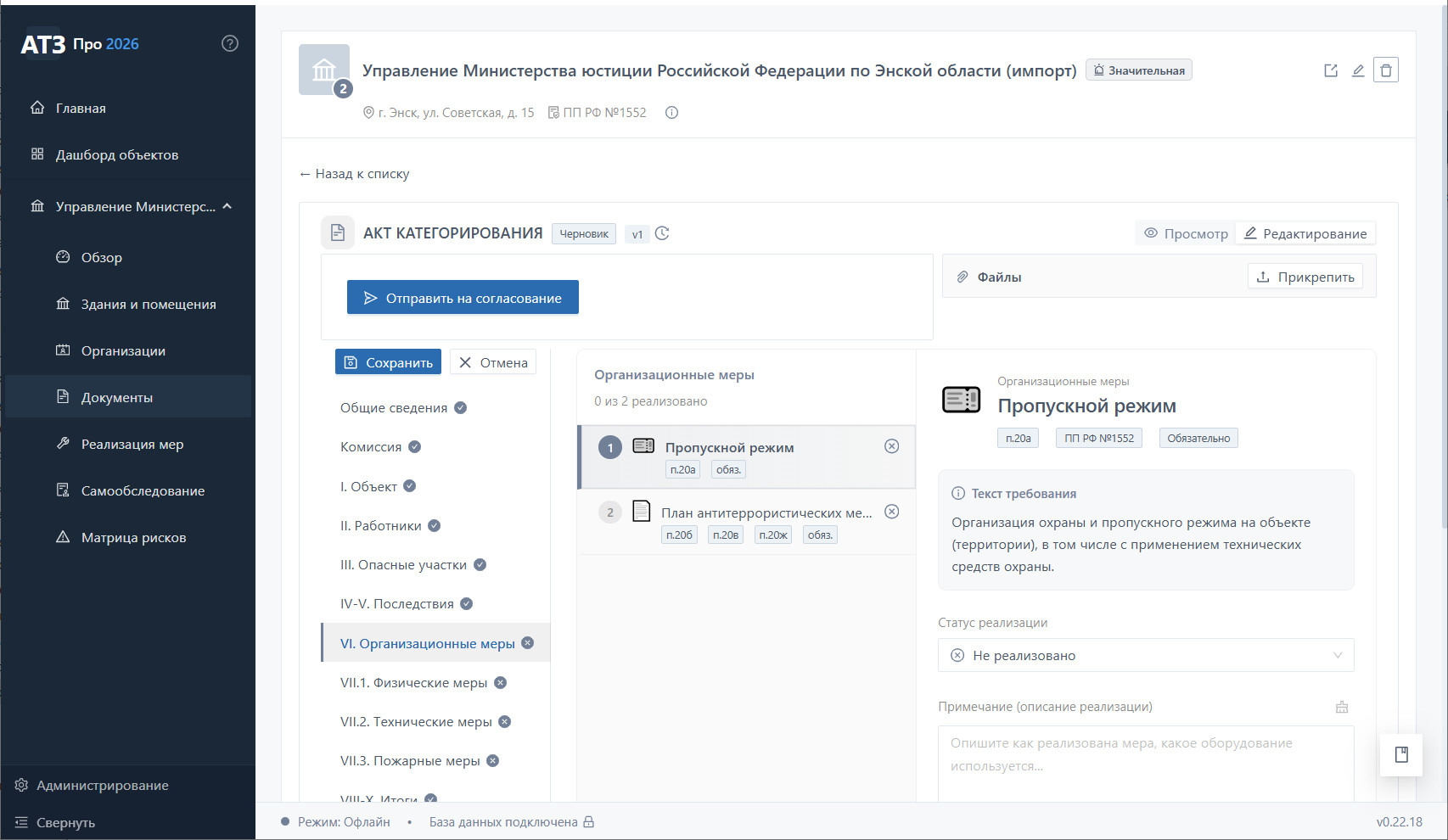Viewport: 1448px width, 840px height.
Task: Select the III. Опасные участки section
Action: tap(435, 564)
